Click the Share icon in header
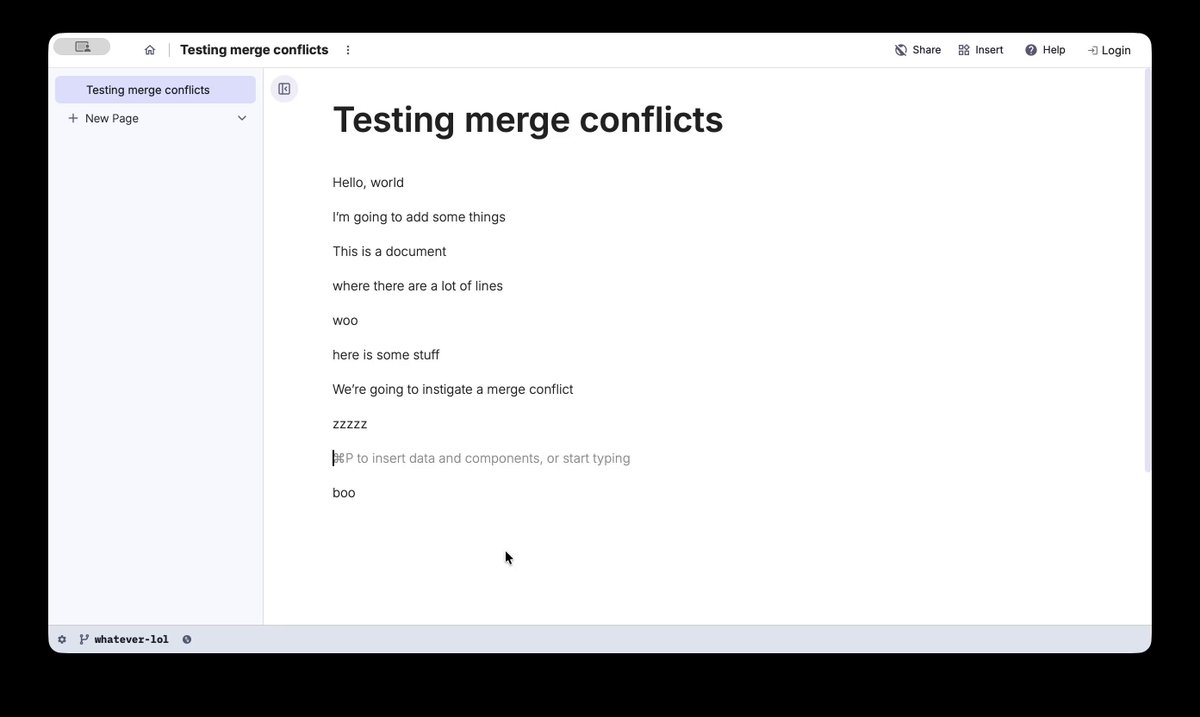 point(901,50)
